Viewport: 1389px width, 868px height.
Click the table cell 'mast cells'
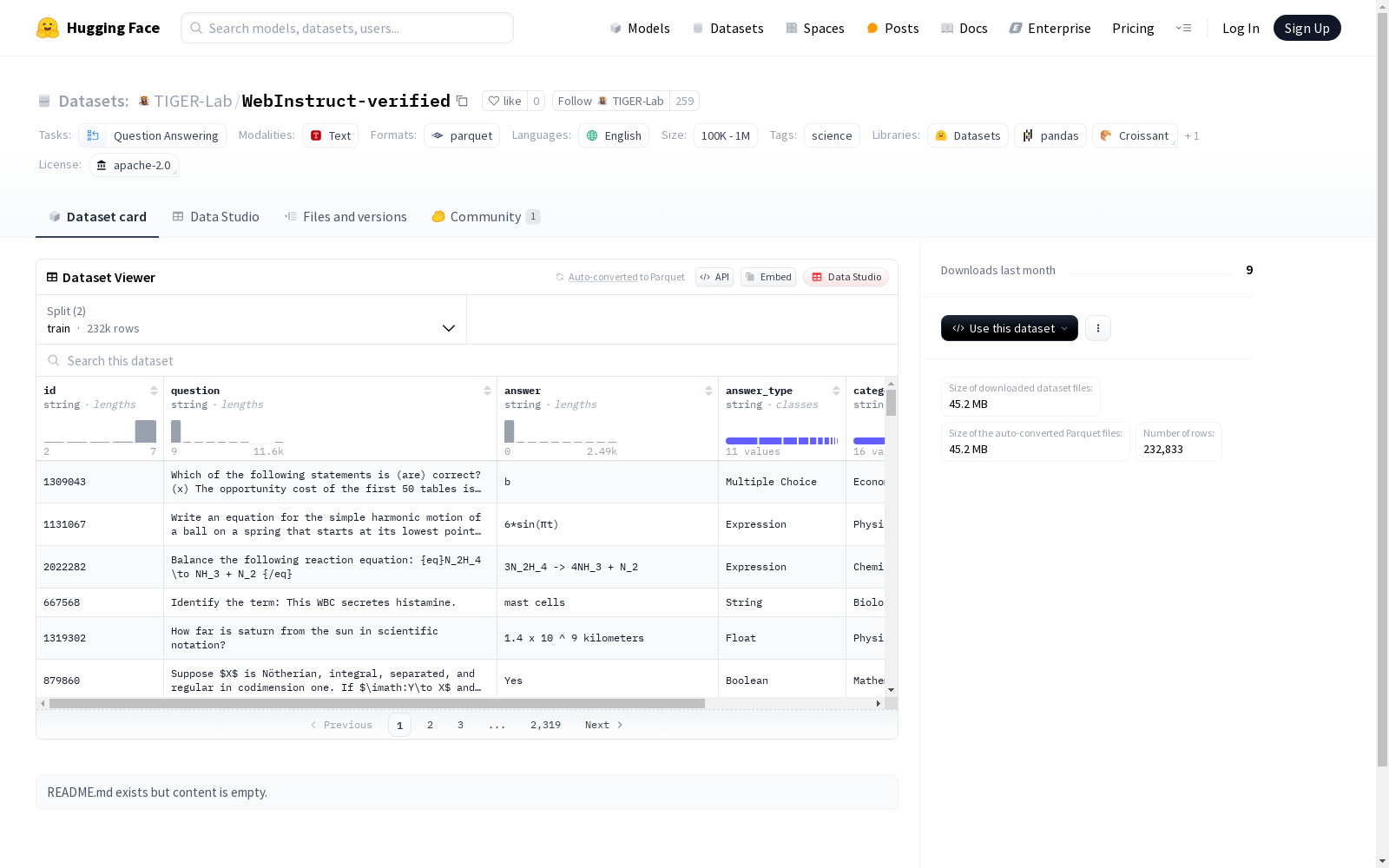[x=608, y=602]
